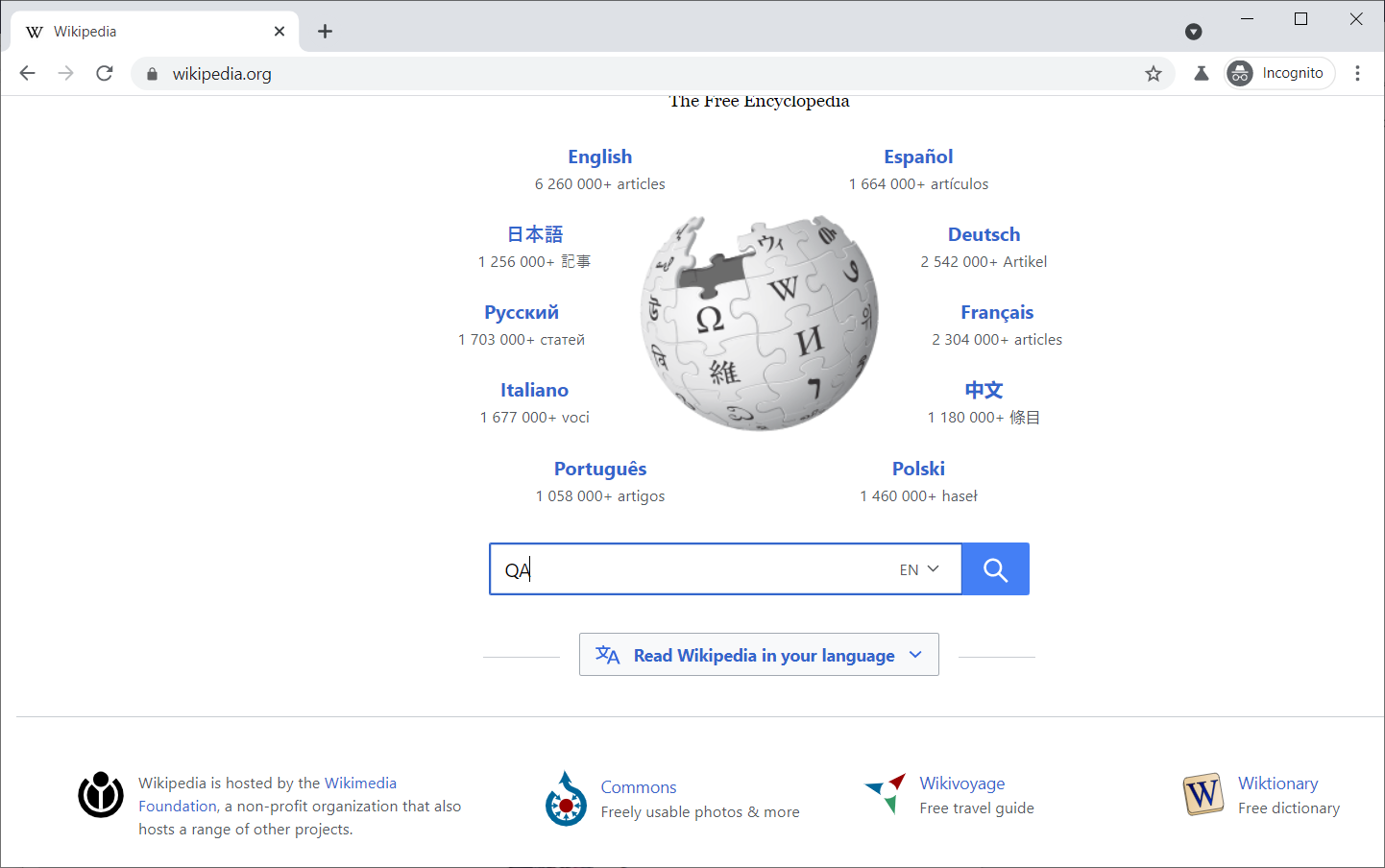Expand Read Wikipedia in your language
1385x868 pixels.
coord(758,654)
